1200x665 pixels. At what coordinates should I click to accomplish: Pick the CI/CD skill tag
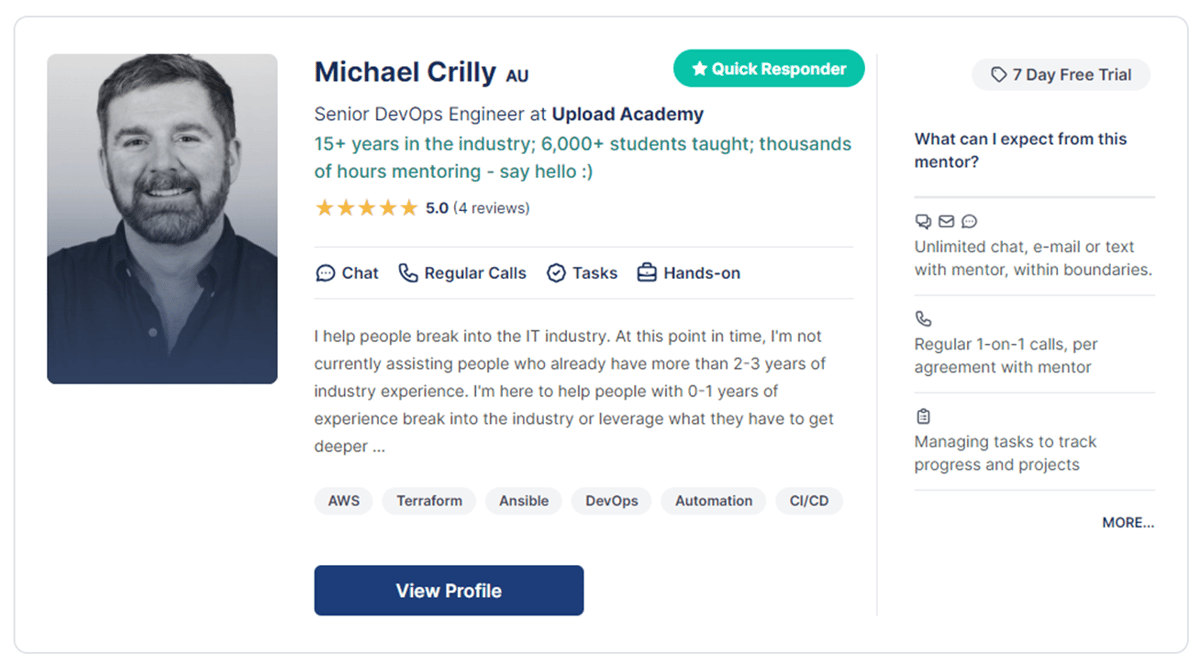(809, 501)
